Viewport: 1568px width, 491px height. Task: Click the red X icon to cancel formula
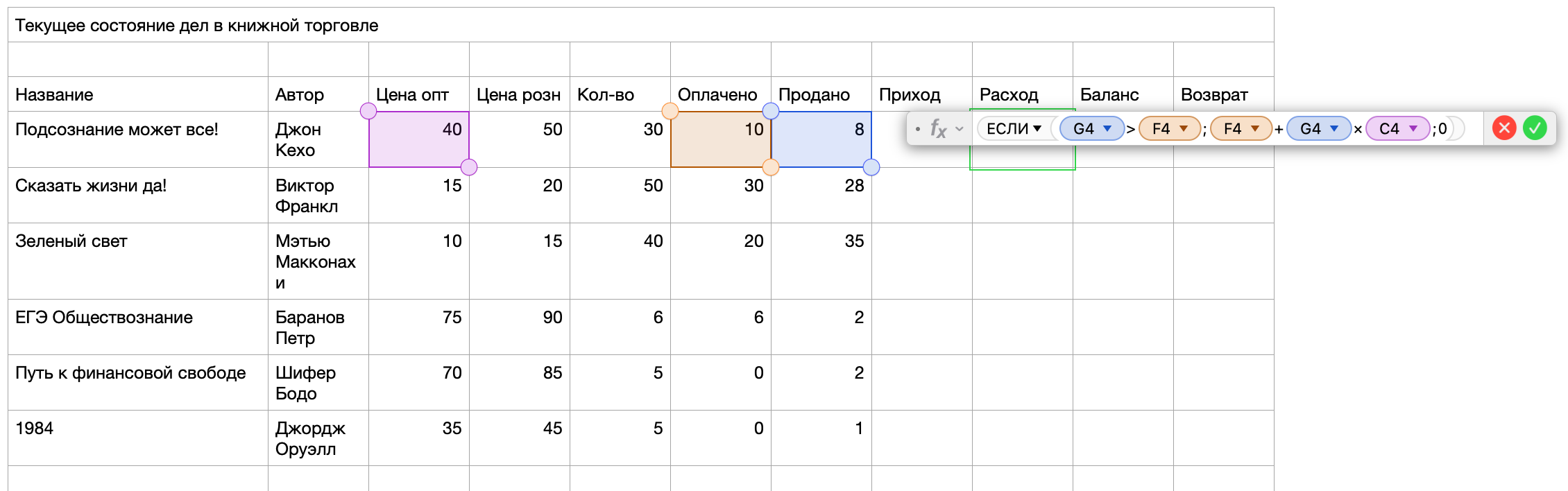1504,128
